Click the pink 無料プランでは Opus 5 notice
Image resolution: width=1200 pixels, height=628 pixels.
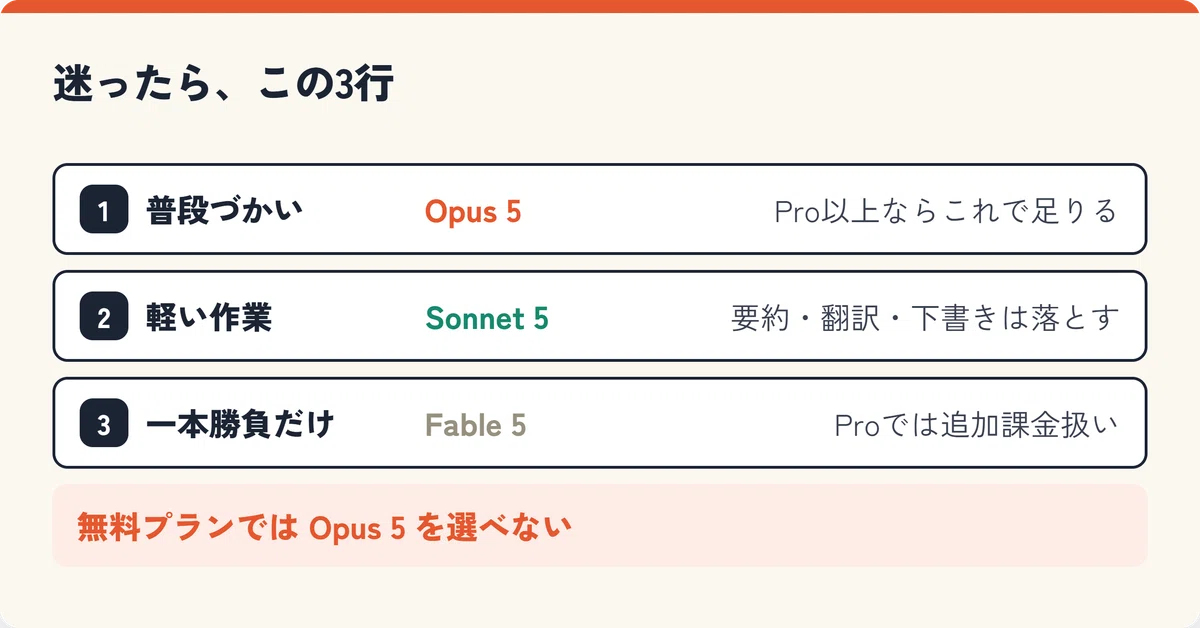pos(600,526)
